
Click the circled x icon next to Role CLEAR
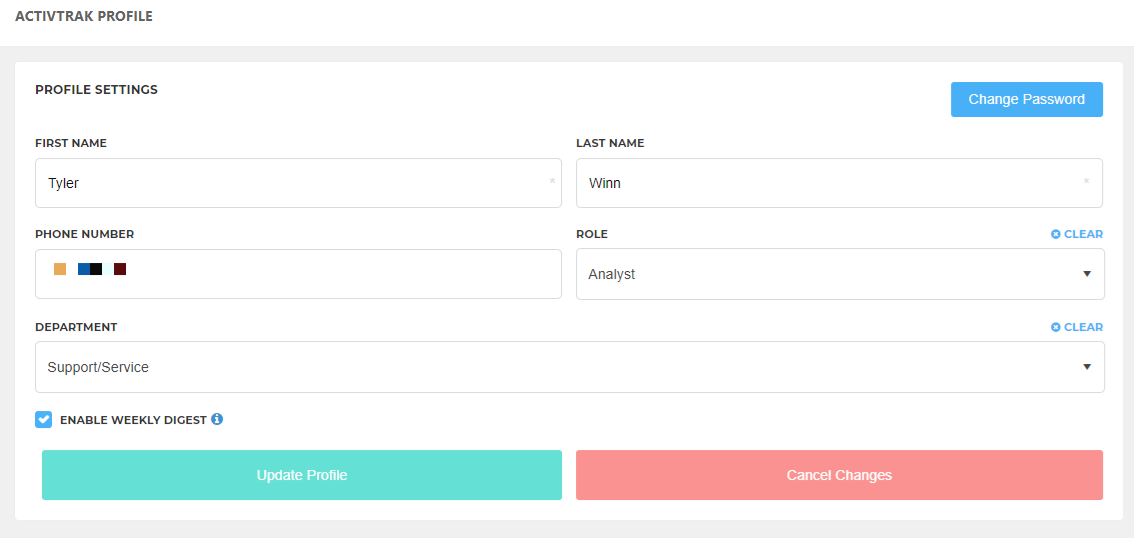tap(1056, 234)
